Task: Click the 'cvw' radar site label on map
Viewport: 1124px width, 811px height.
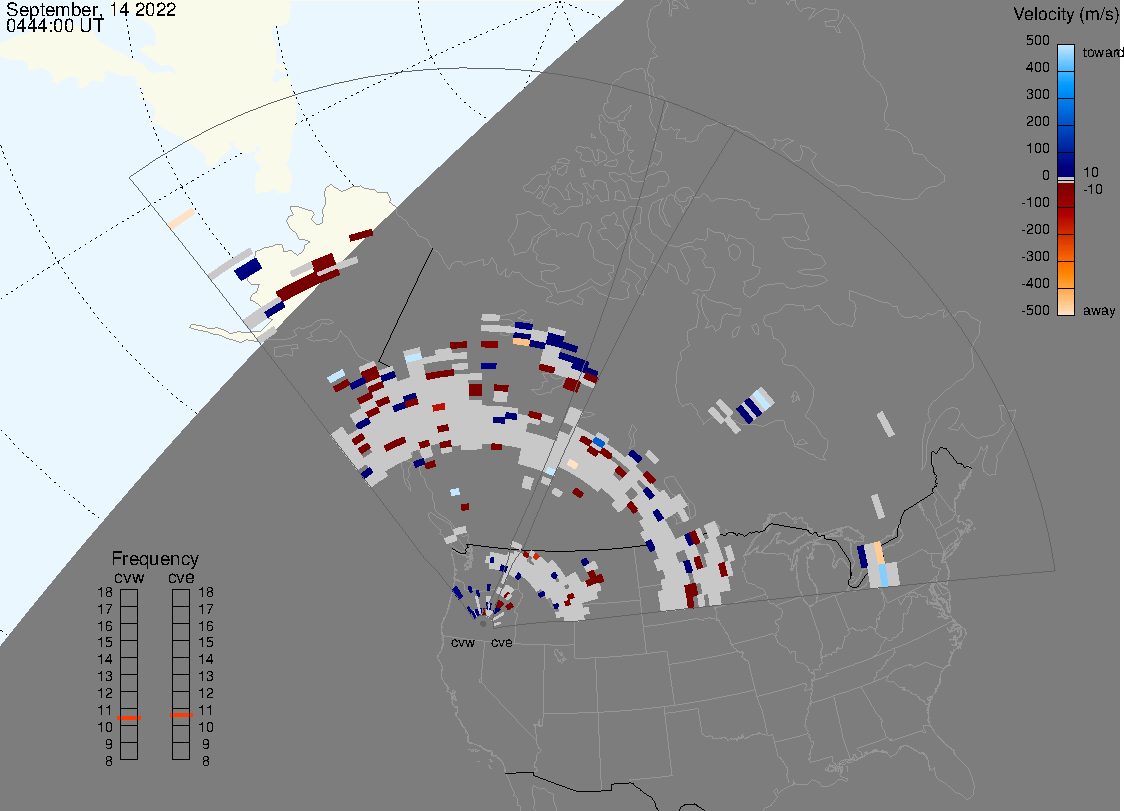Action: pos(463,642)
